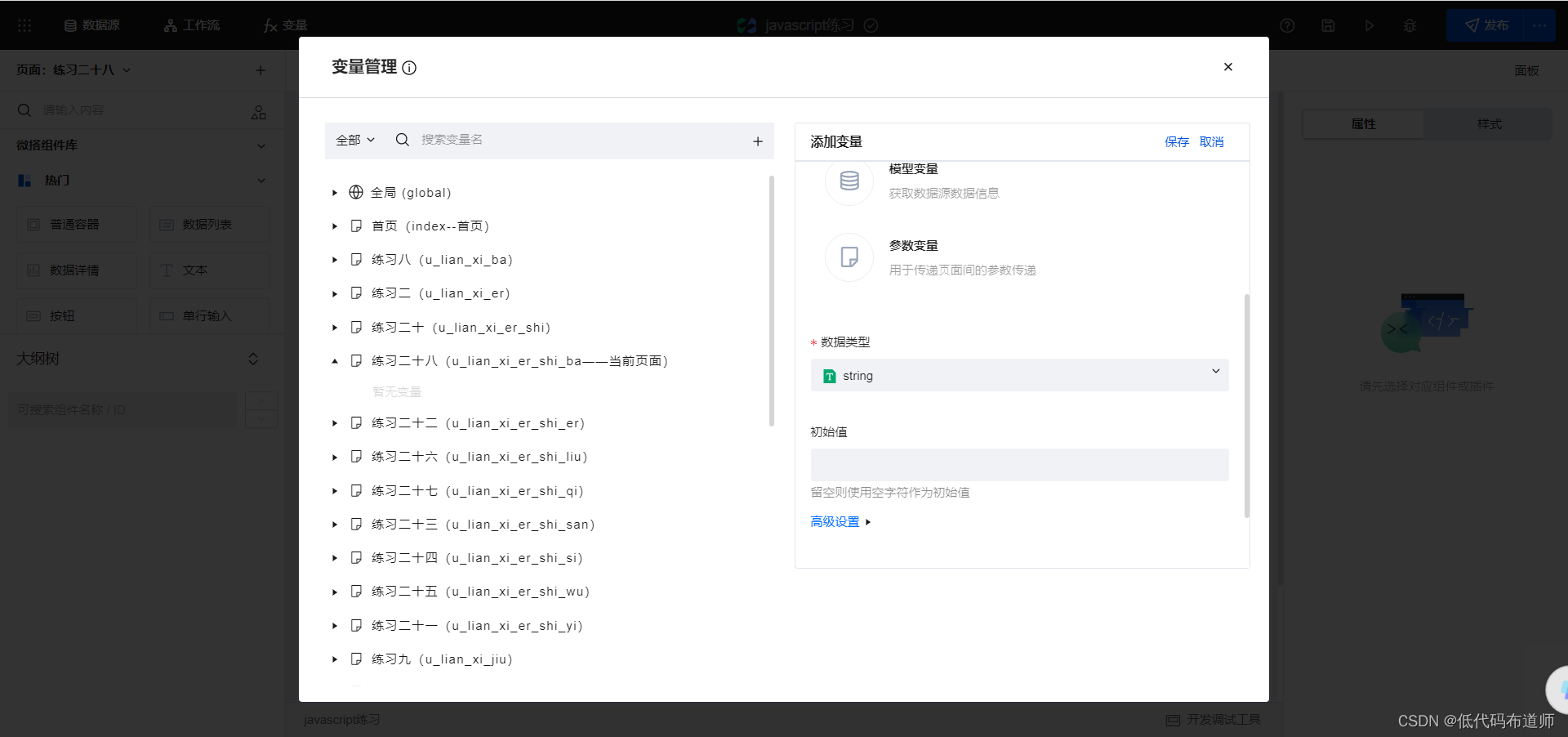Click the 发布 publish button
1568x737 pixels.
[x=1486, y=25]
